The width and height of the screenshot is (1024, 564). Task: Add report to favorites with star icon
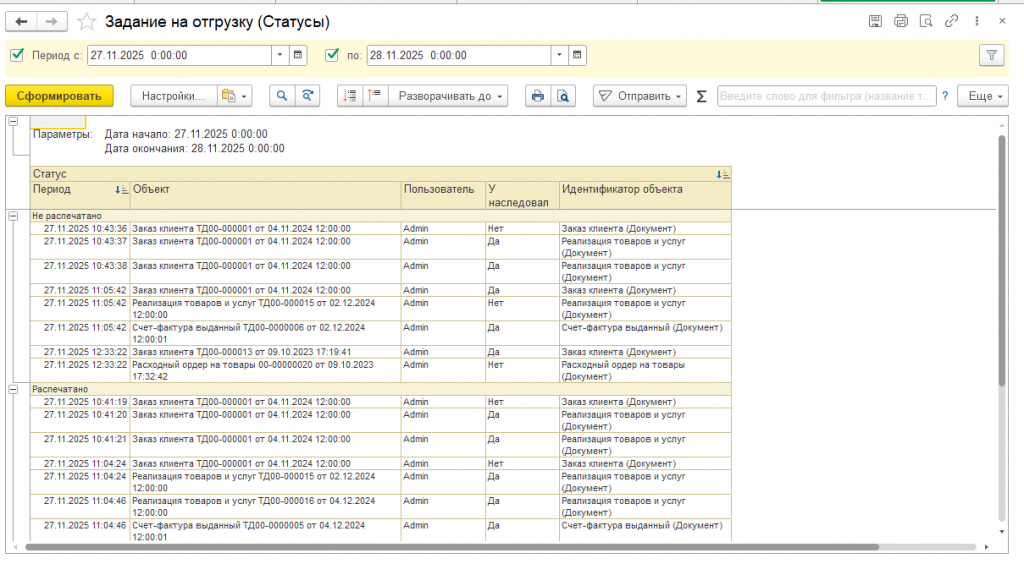click(x=87, y=21)
